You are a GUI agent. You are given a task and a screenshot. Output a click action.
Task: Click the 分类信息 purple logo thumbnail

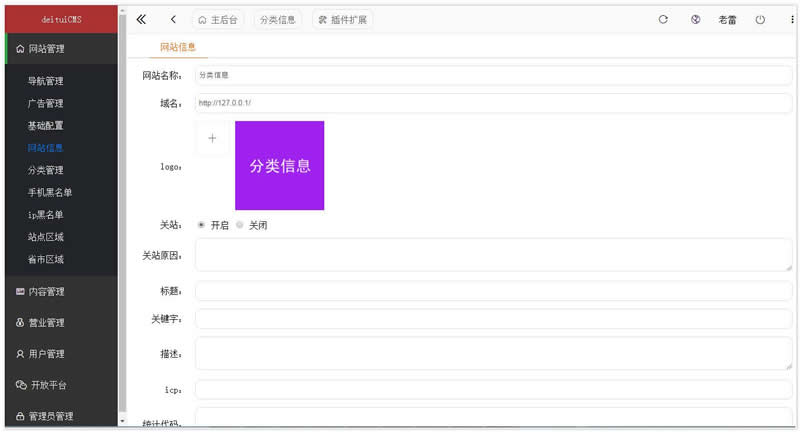(x=279, y=166)
